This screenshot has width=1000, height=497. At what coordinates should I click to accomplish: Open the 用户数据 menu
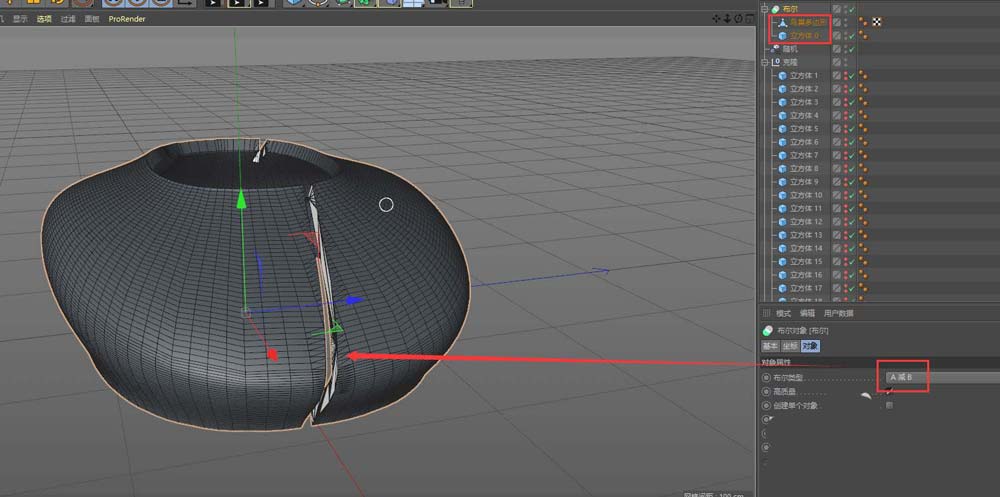point(839,313)
